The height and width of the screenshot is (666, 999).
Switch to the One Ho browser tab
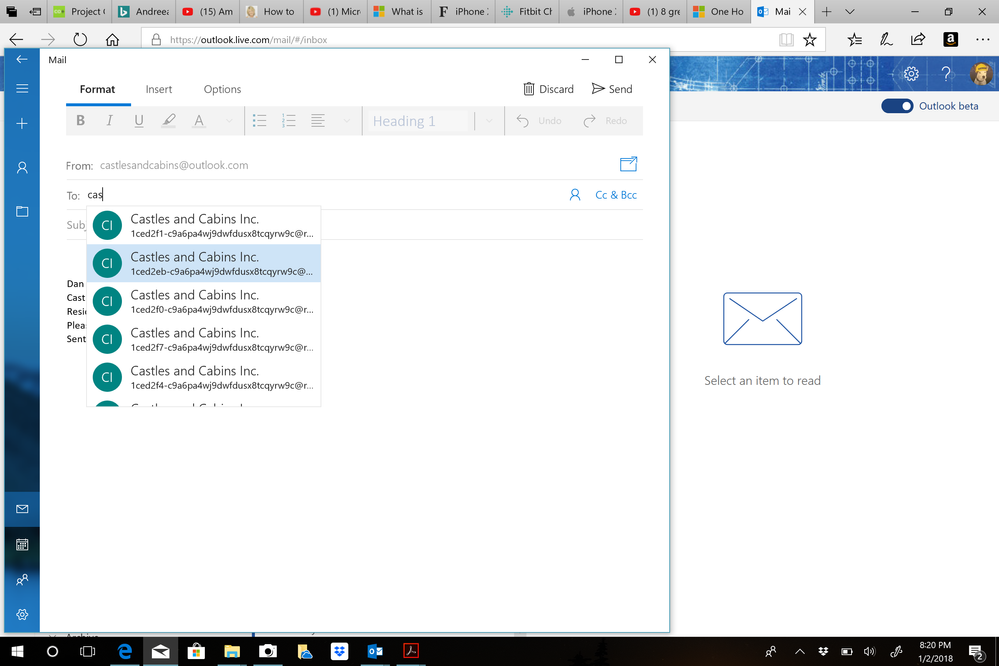pos(719,11)
